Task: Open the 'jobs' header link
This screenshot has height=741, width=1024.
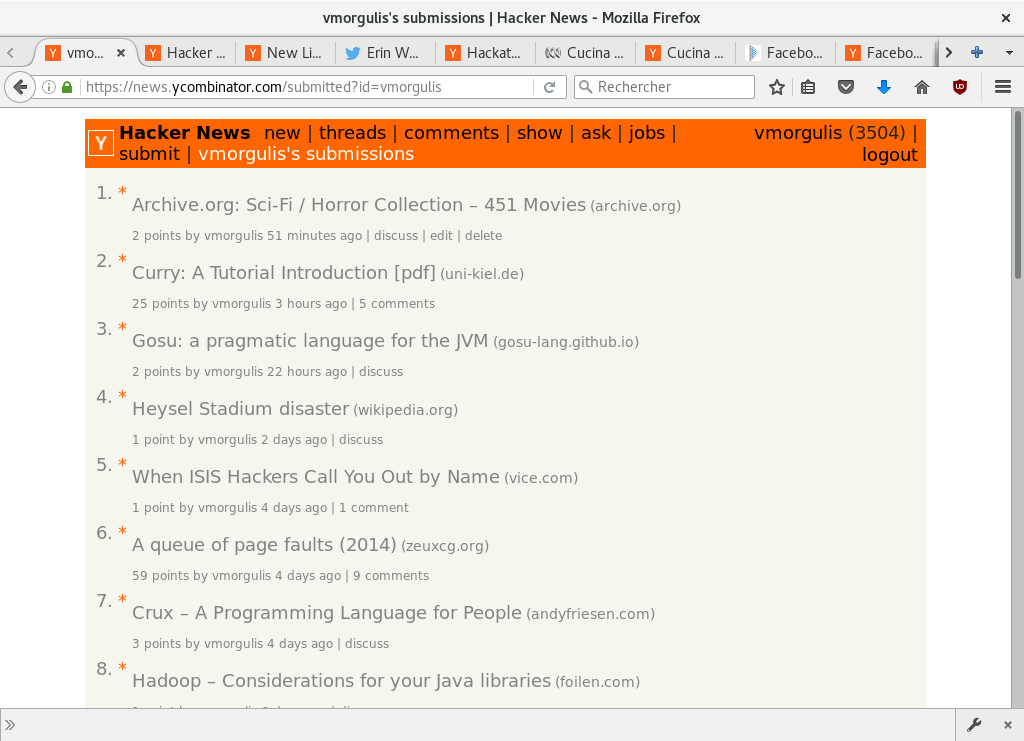Action: [647, 133]
